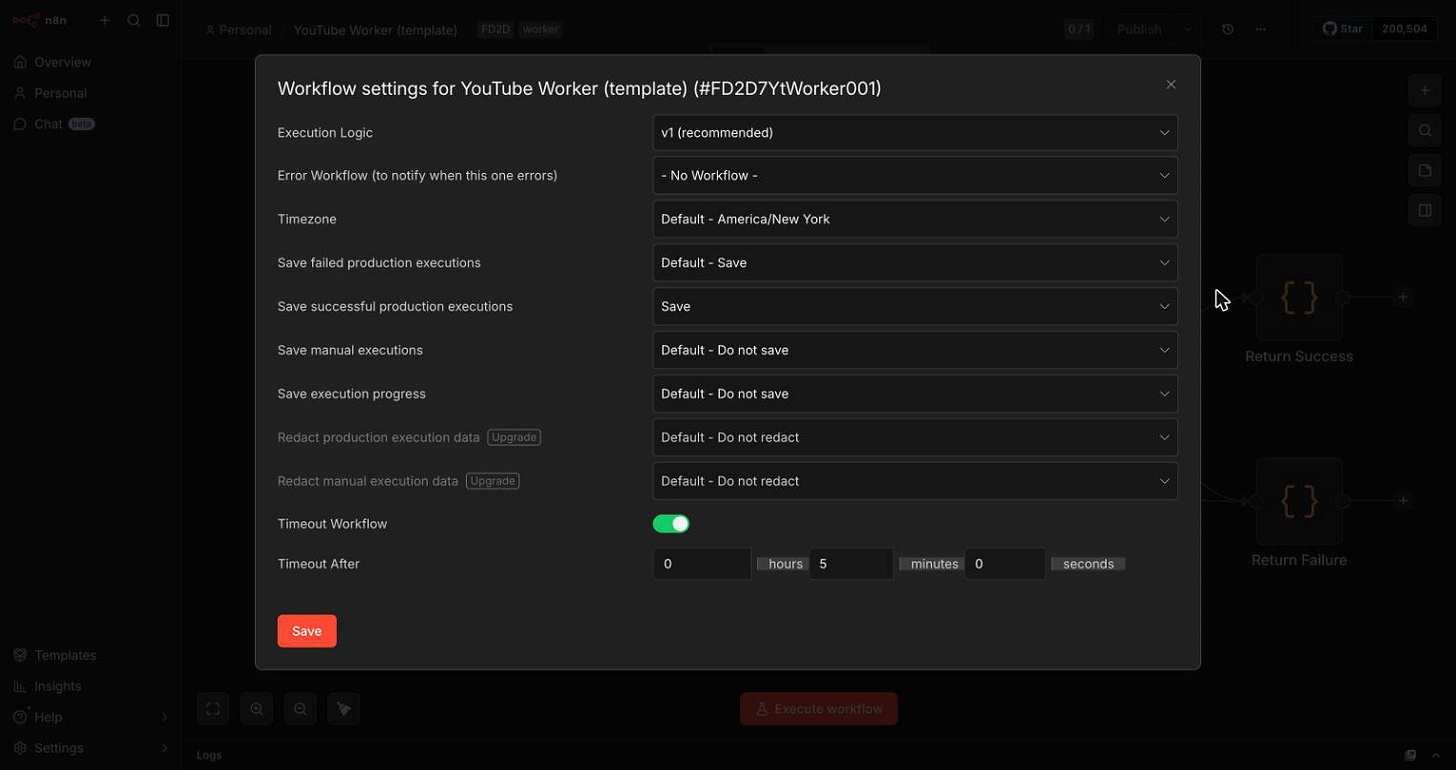Go to Overview in sidebar
This screenshot has height=770, width=1456.
[x=90, y=62]
